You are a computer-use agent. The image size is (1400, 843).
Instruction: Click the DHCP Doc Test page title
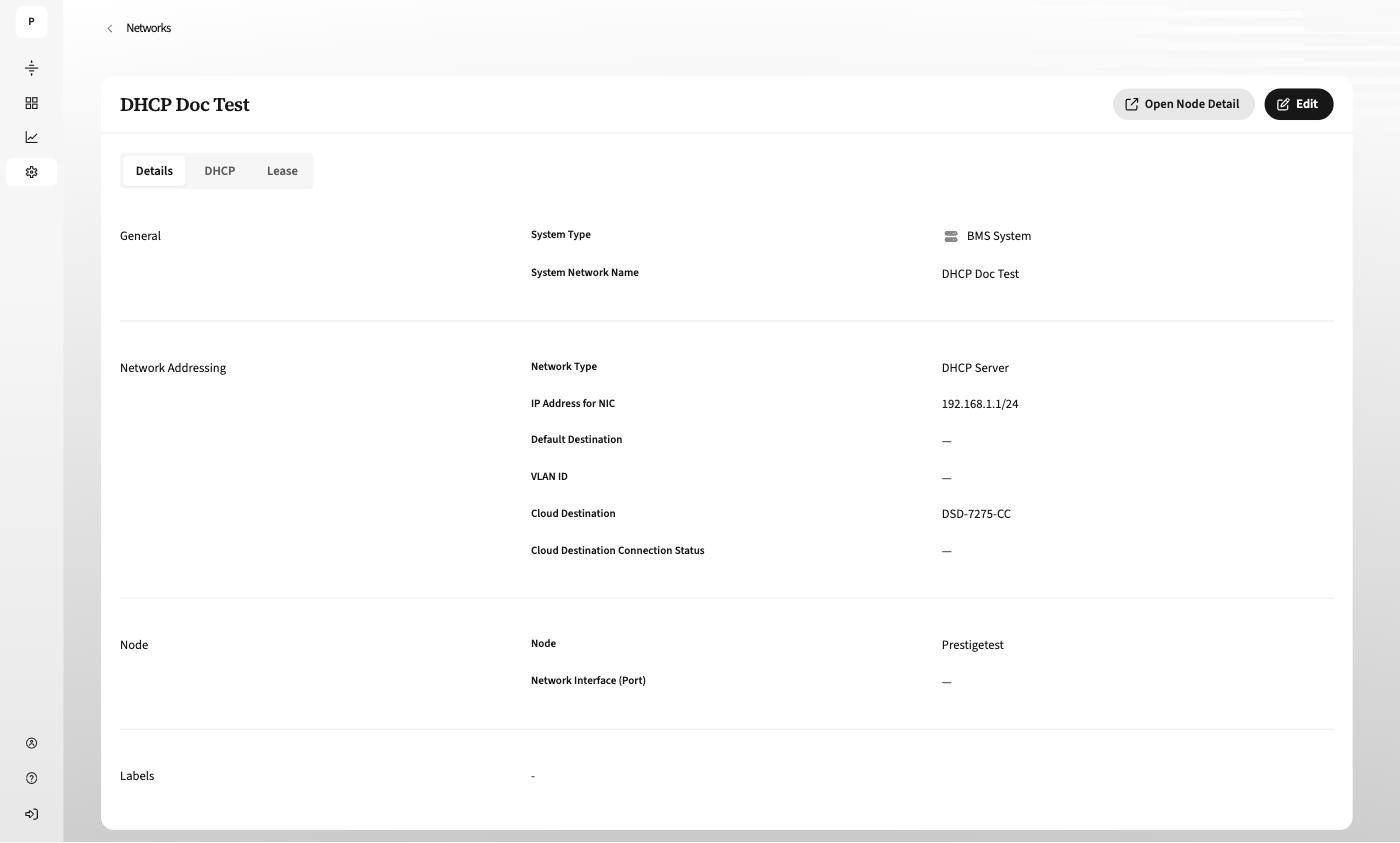pyautogui.click(x=185, y=105)
